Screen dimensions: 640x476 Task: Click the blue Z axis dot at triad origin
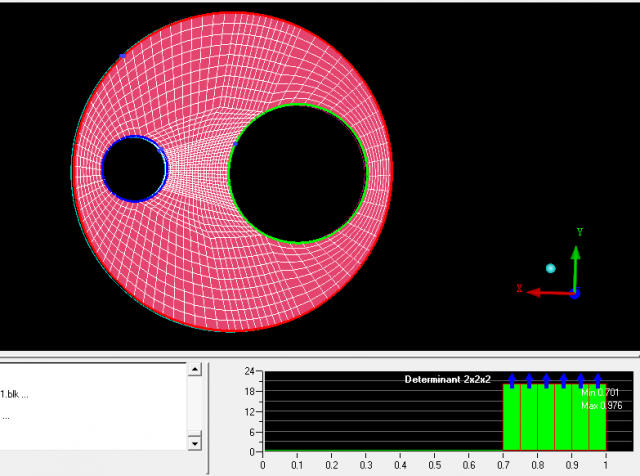click(x=575, y=294)
